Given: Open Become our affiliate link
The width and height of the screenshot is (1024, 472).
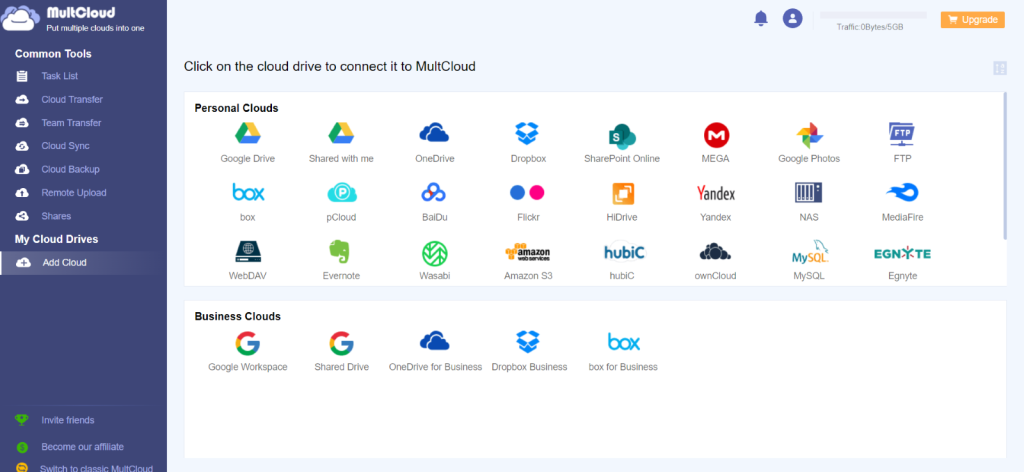Looking at the screenshot, I should tap(82, 447).
